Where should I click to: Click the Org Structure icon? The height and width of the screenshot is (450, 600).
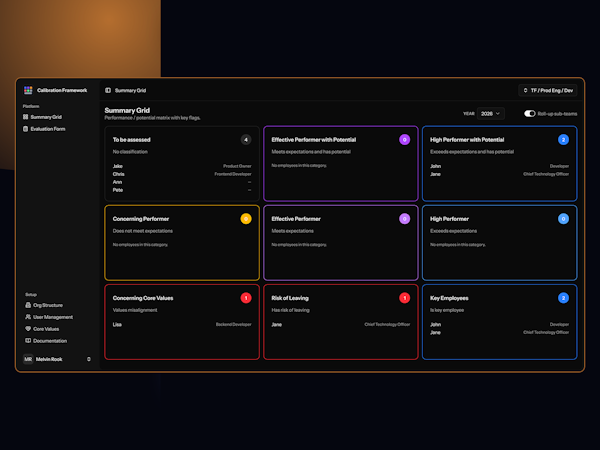28,305
